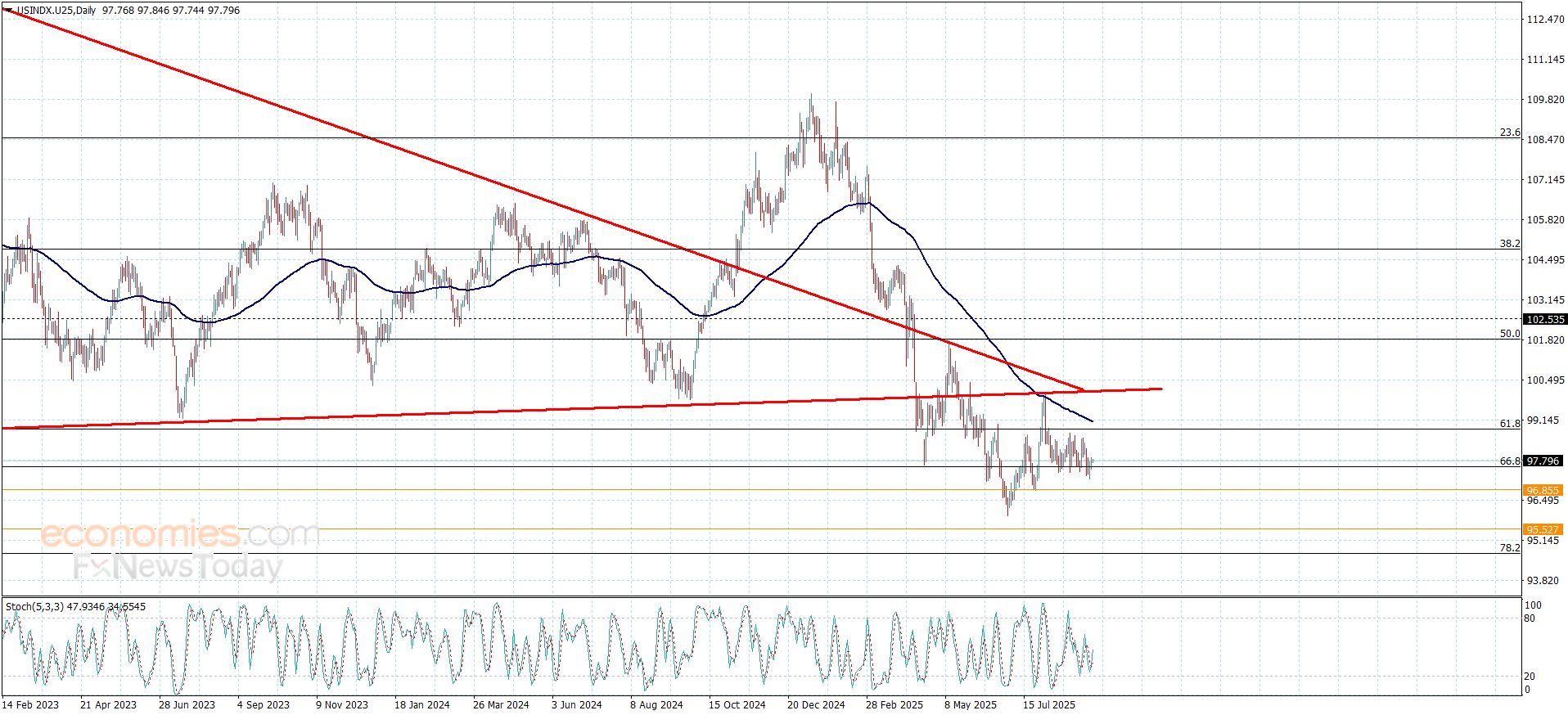Screen dimensions: 1568x715
Task: Click the 78.2 Fibonacci level label
Action: click(x=1509, y=548)
